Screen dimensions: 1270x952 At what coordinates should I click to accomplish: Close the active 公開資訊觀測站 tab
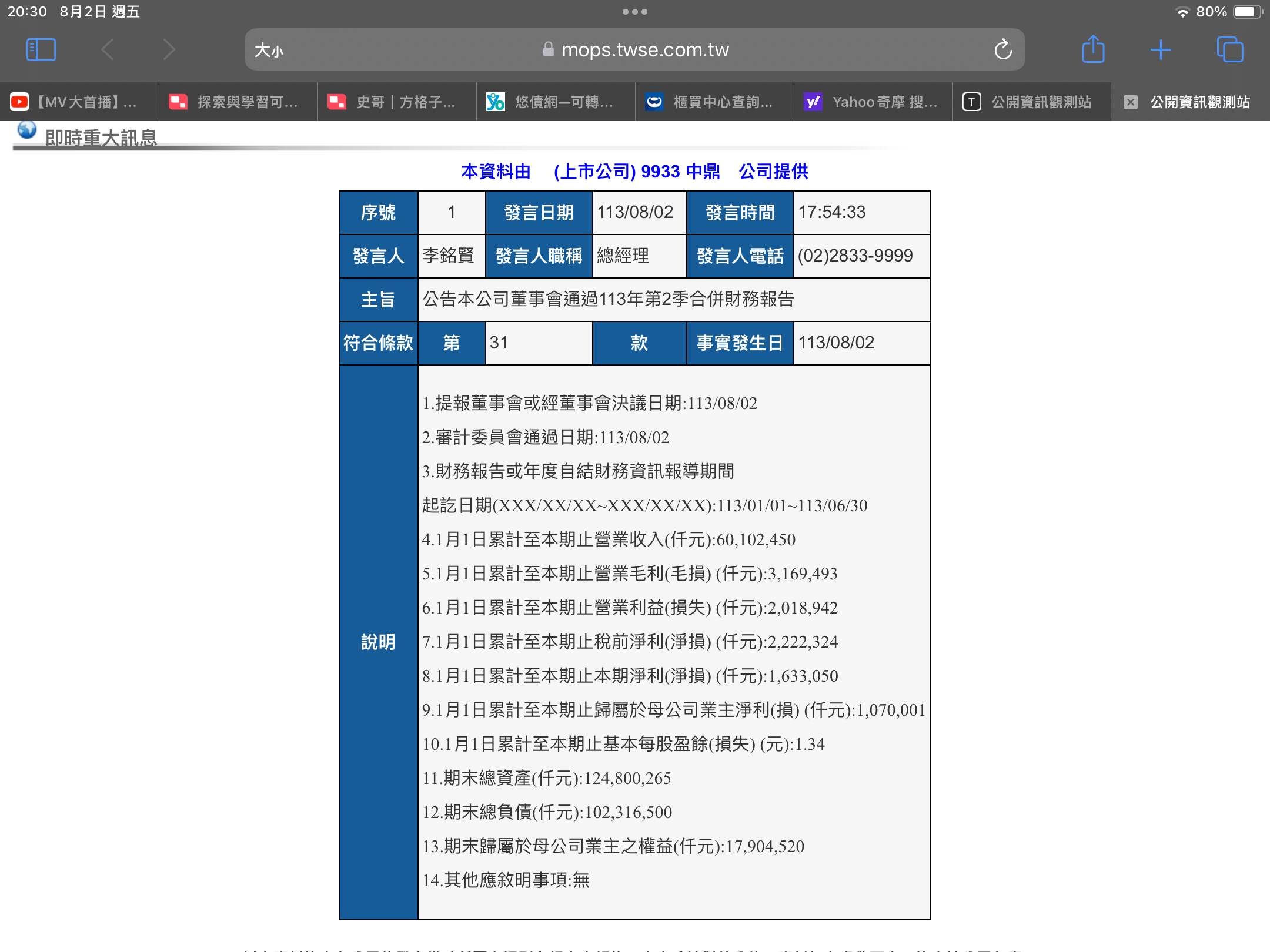click(1130, 102)
